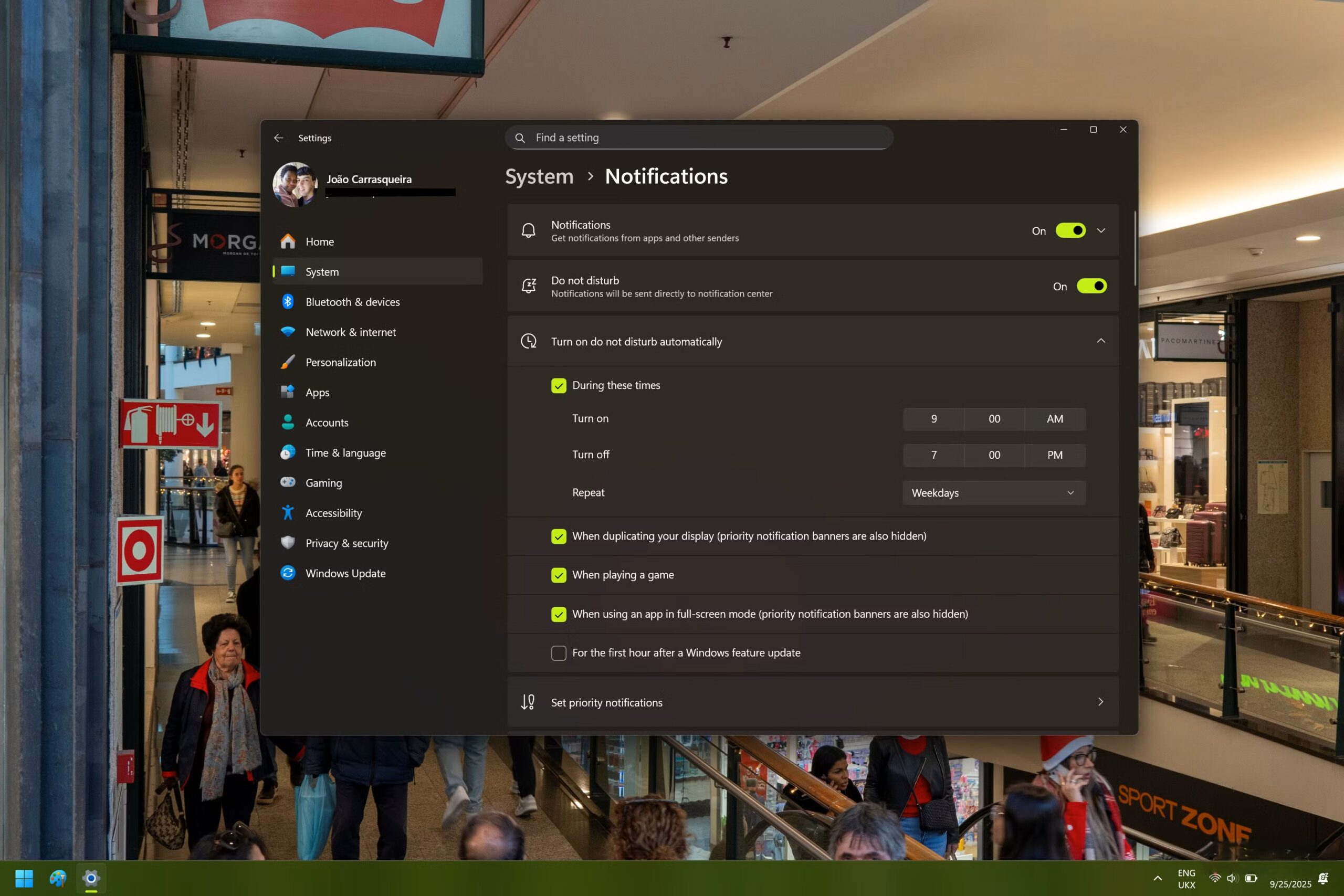Turn off the Do not disturb toggle
1344x896 pixels.
1091,286
